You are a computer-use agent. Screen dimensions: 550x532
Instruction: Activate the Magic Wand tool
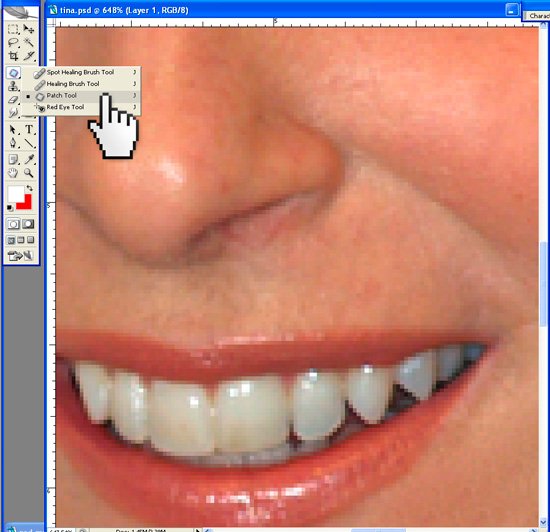29,42
